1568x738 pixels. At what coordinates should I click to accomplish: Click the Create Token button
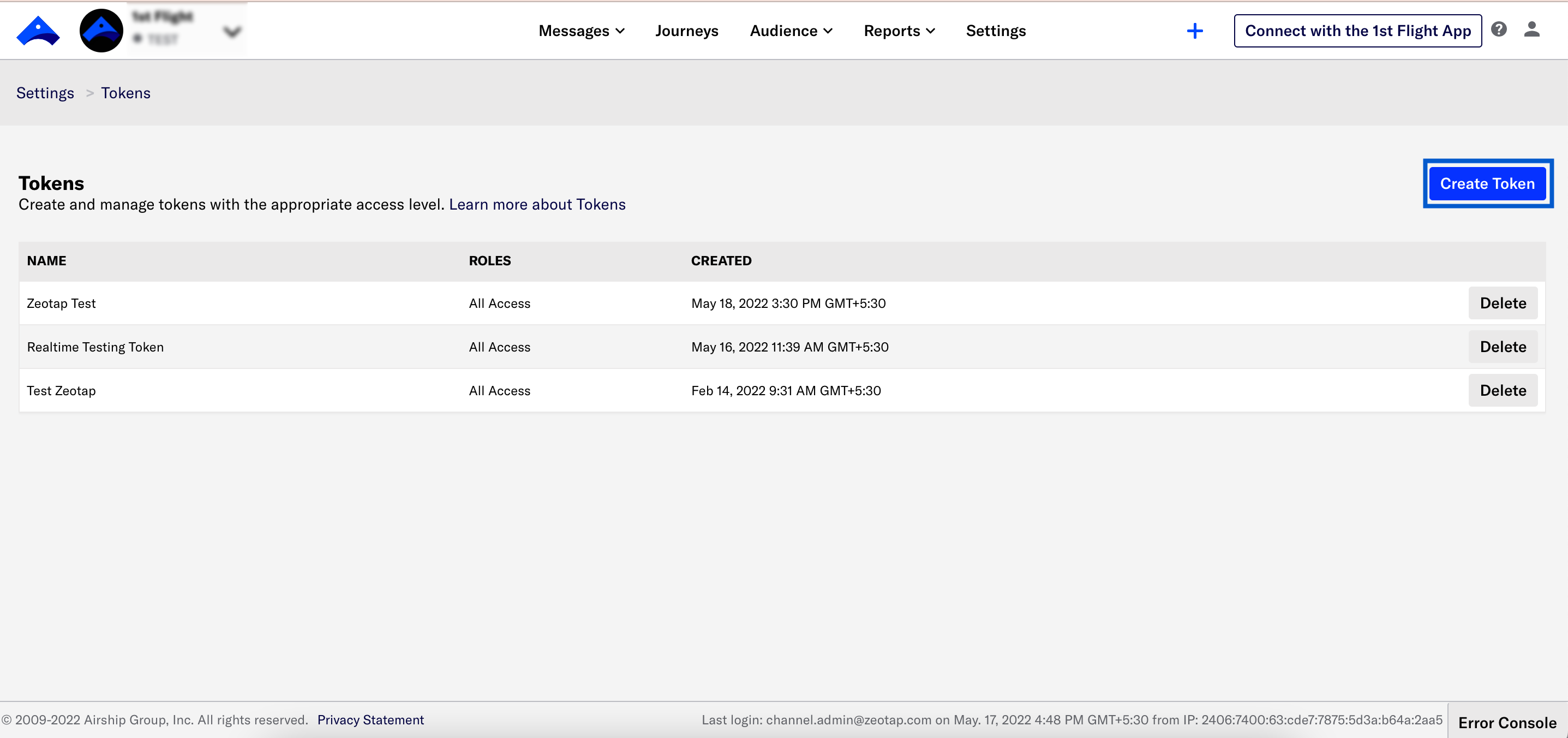tap(1487, 183)
